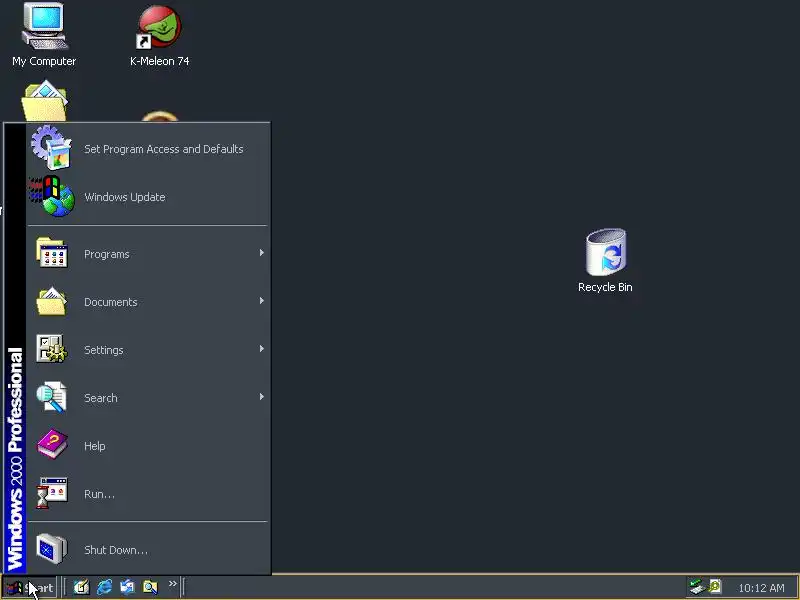Open the Recycle Bin on desktop
The width and height of the screenshot is (800, 600).
click(606, 260)
